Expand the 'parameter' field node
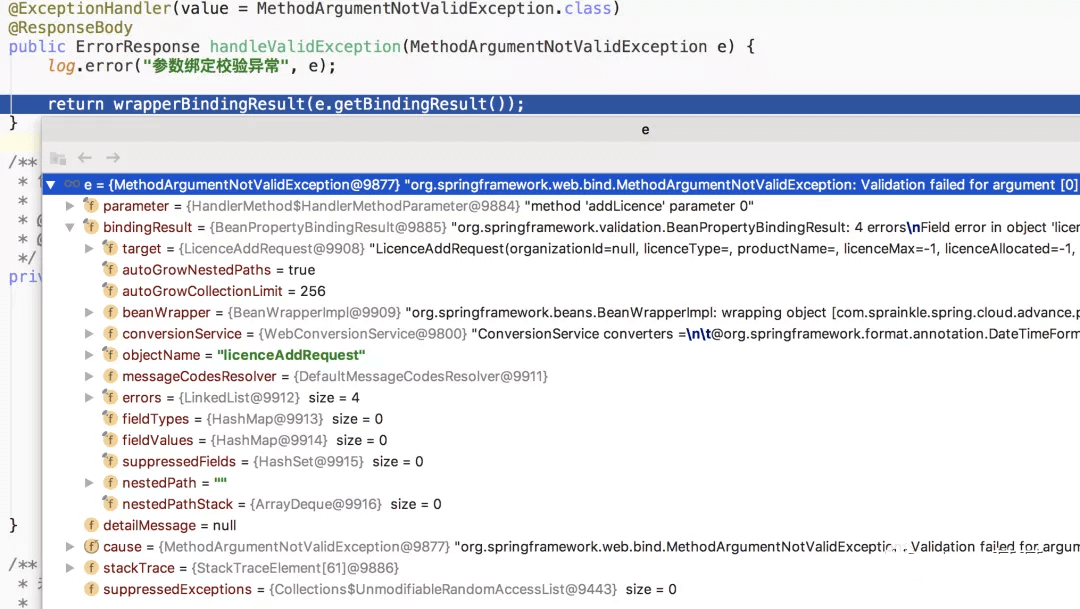Viewport: 1080px width, 609px height. tap(70, 206)
